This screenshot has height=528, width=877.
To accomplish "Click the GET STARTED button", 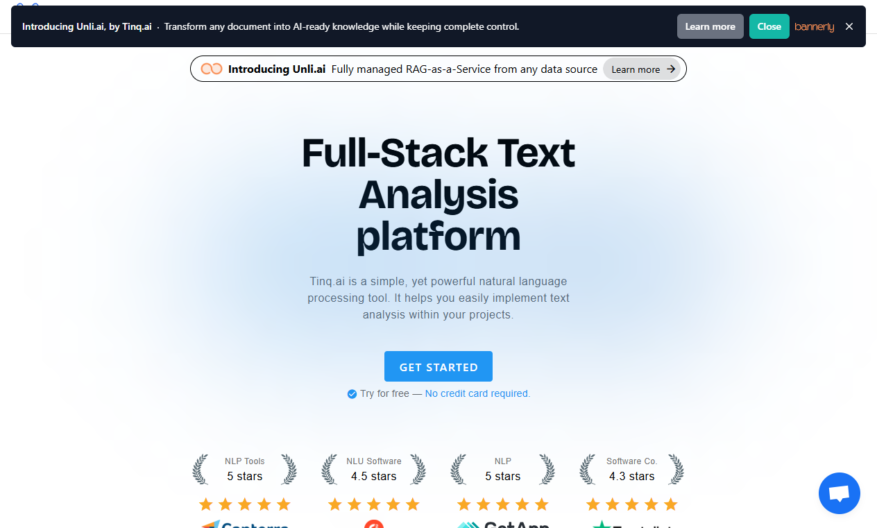I will coord(438,366).
